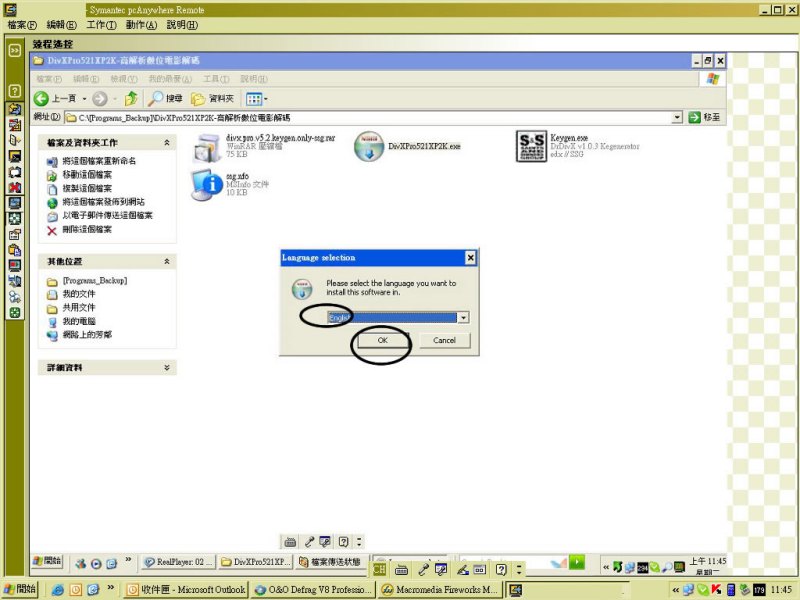Switch to Microsoft Outlook in the taskbar

pyautogui.click(x=186, y=590)
